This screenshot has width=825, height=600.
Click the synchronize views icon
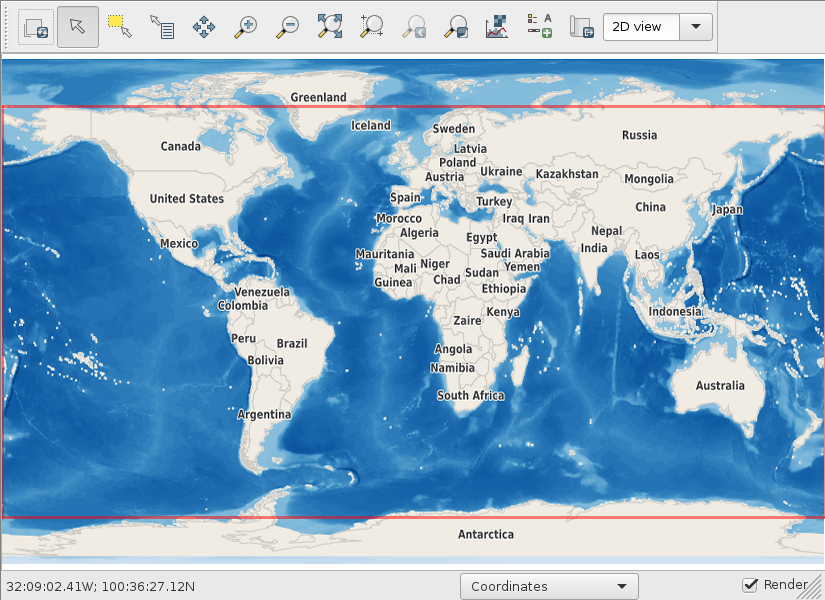point(36,27)
